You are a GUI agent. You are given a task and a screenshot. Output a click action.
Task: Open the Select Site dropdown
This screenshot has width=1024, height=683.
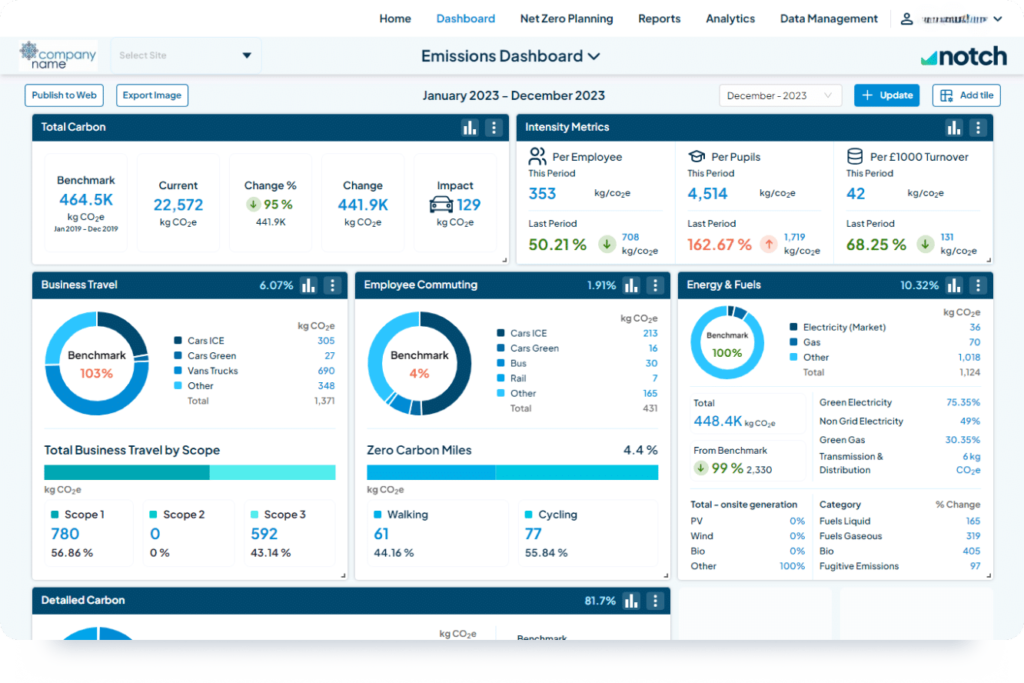(x=185, y=56)
